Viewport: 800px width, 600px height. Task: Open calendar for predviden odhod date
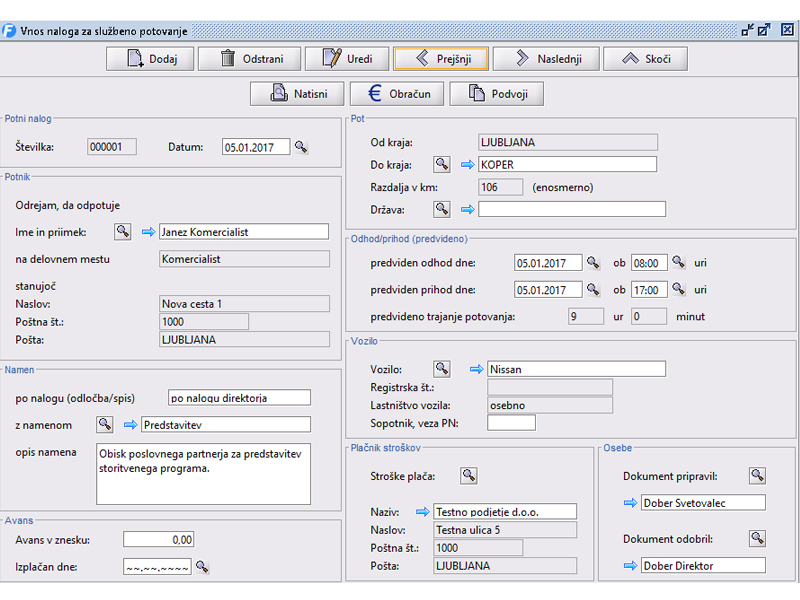click(593, 263)
